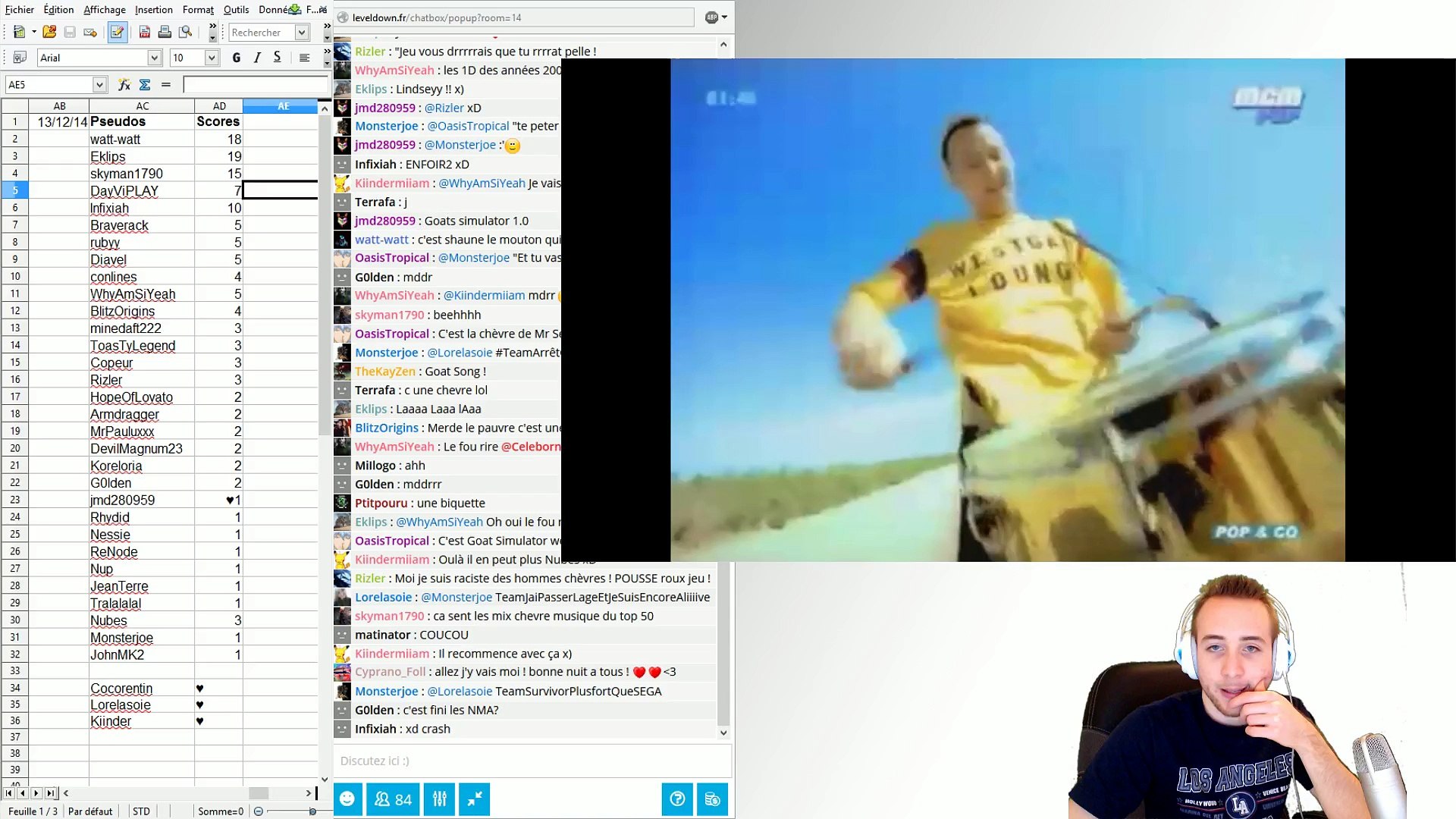Open the Function Wizard fx icon
Viewport: 1456px width, 819px height.
pos(124,85)
